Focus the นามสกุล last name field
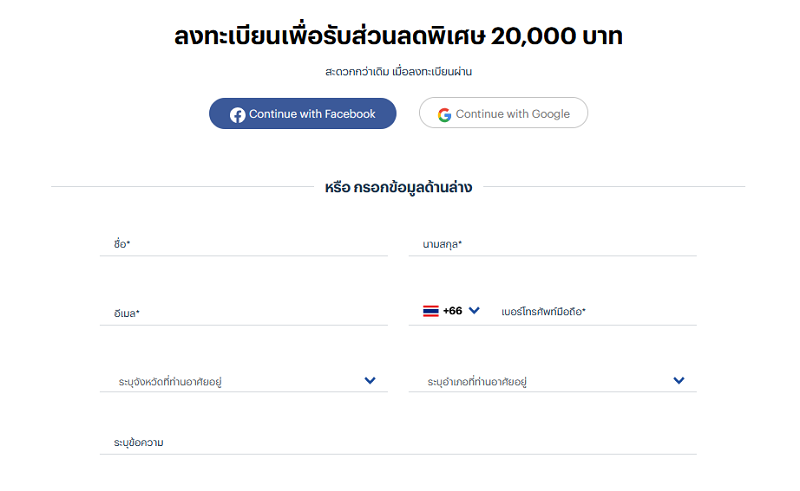 point(552,244)
